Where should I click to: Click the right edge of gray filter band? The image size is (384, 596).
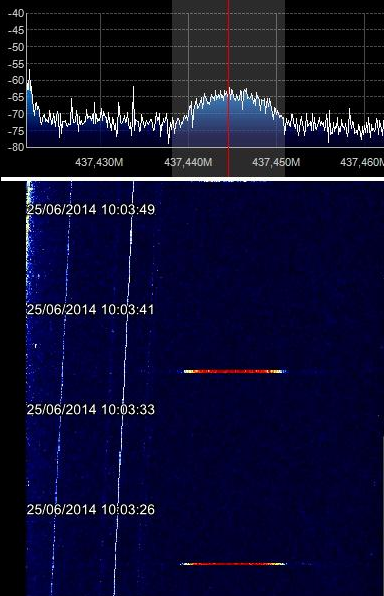284,87
